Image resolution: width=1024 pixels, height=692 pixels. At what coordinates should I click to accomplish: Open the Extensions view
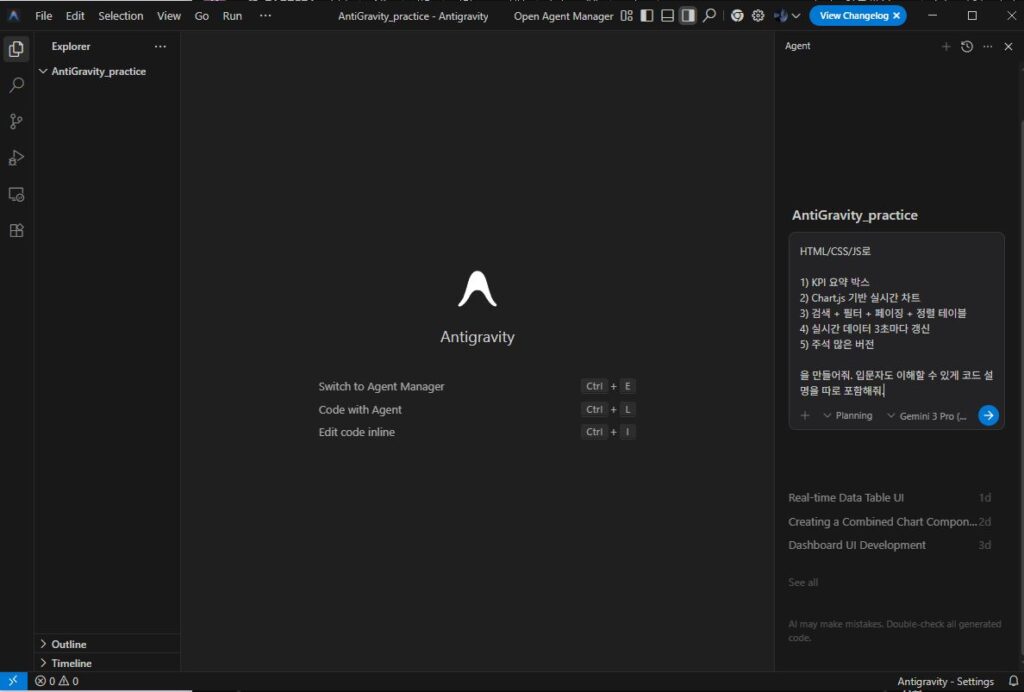15,230
